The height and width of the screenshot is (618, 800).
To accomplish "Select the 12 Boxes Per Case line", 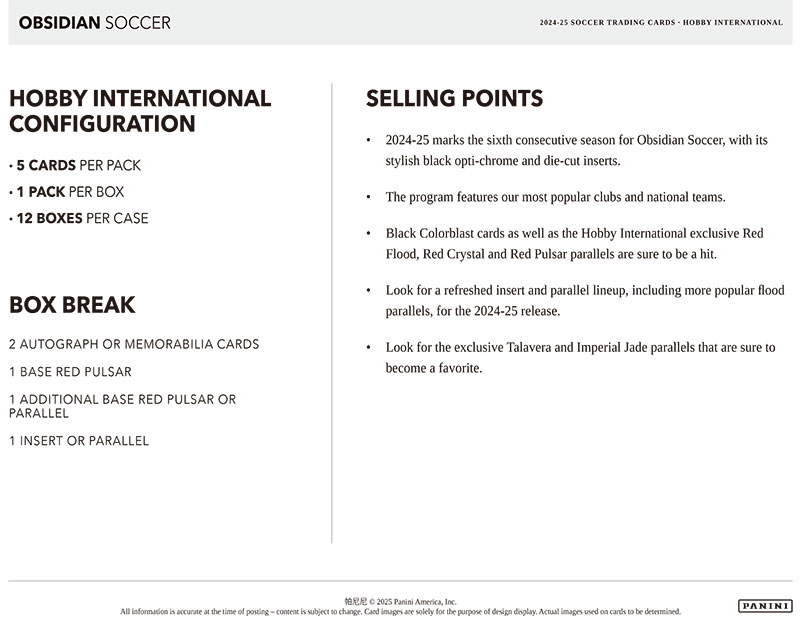I will tap(79, 218).
